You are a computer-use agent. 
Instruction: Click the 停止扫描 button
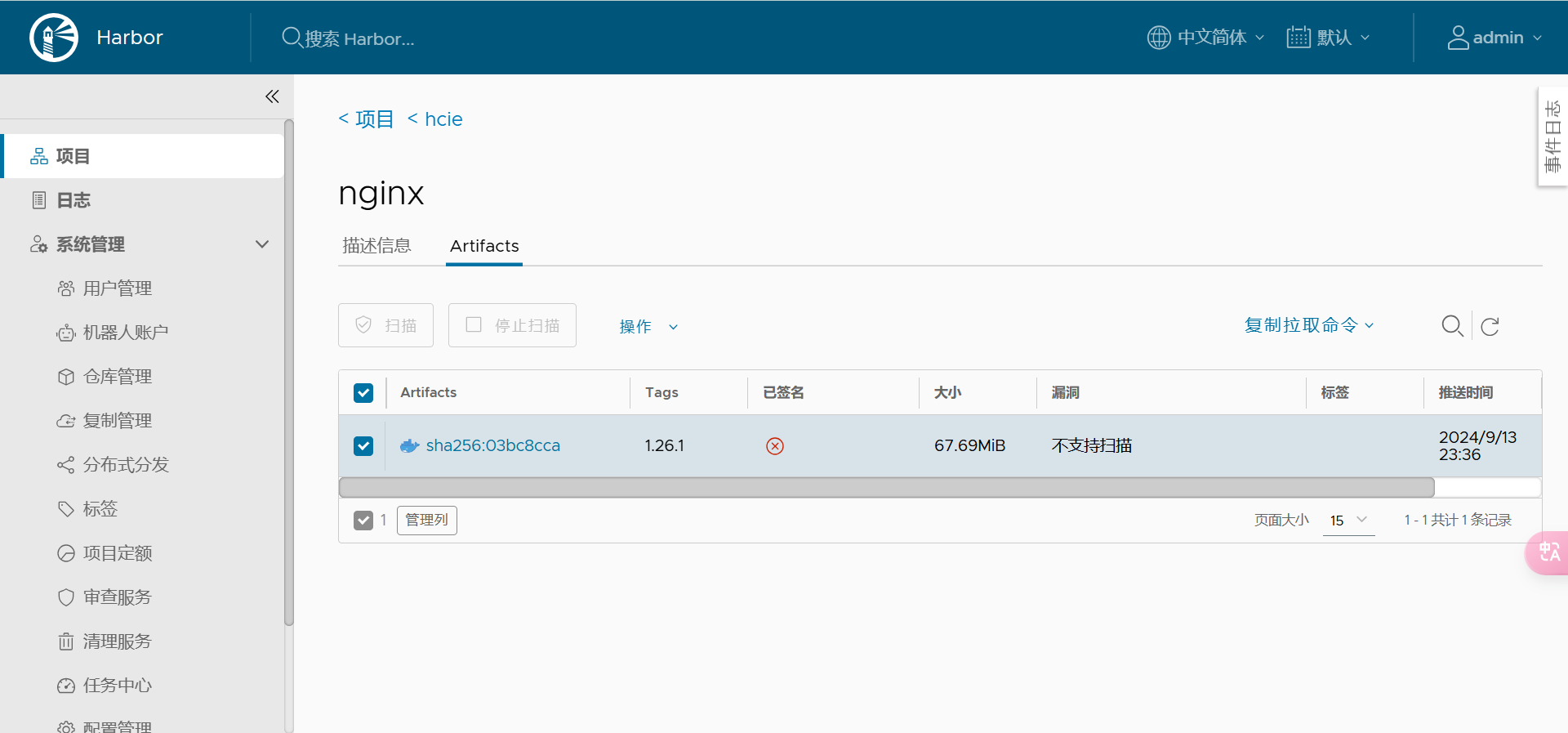tap(512, 325)
